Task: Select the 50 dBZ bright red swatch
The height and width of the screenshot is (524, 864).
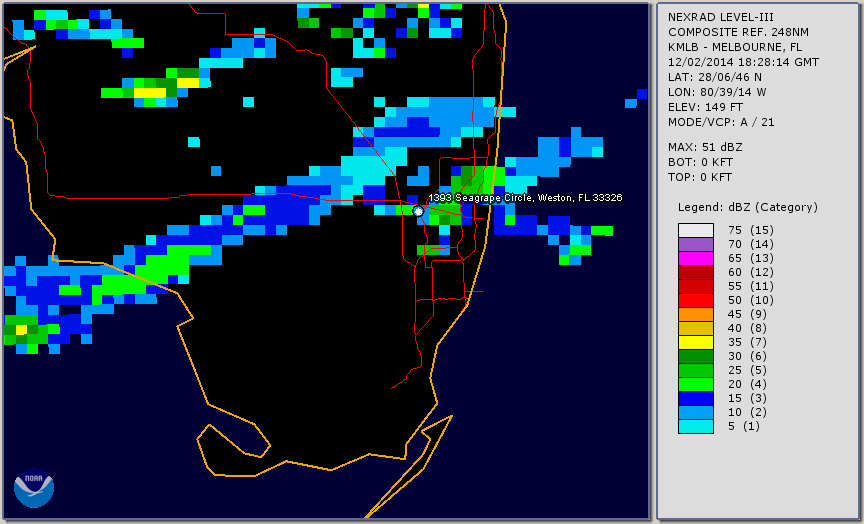Action: click(x=696, y=300)
